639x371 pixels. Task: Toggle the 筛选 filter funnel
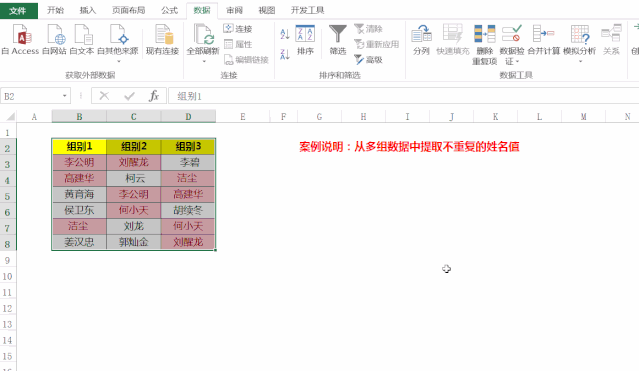pos(338,40)
